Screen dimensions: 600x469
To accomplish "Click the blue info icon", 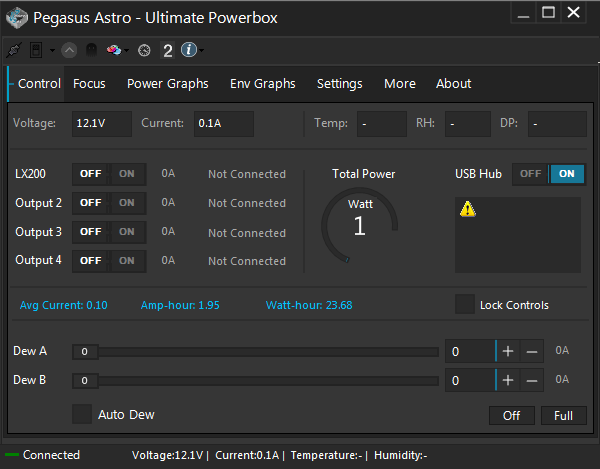I will coord(189,50).
